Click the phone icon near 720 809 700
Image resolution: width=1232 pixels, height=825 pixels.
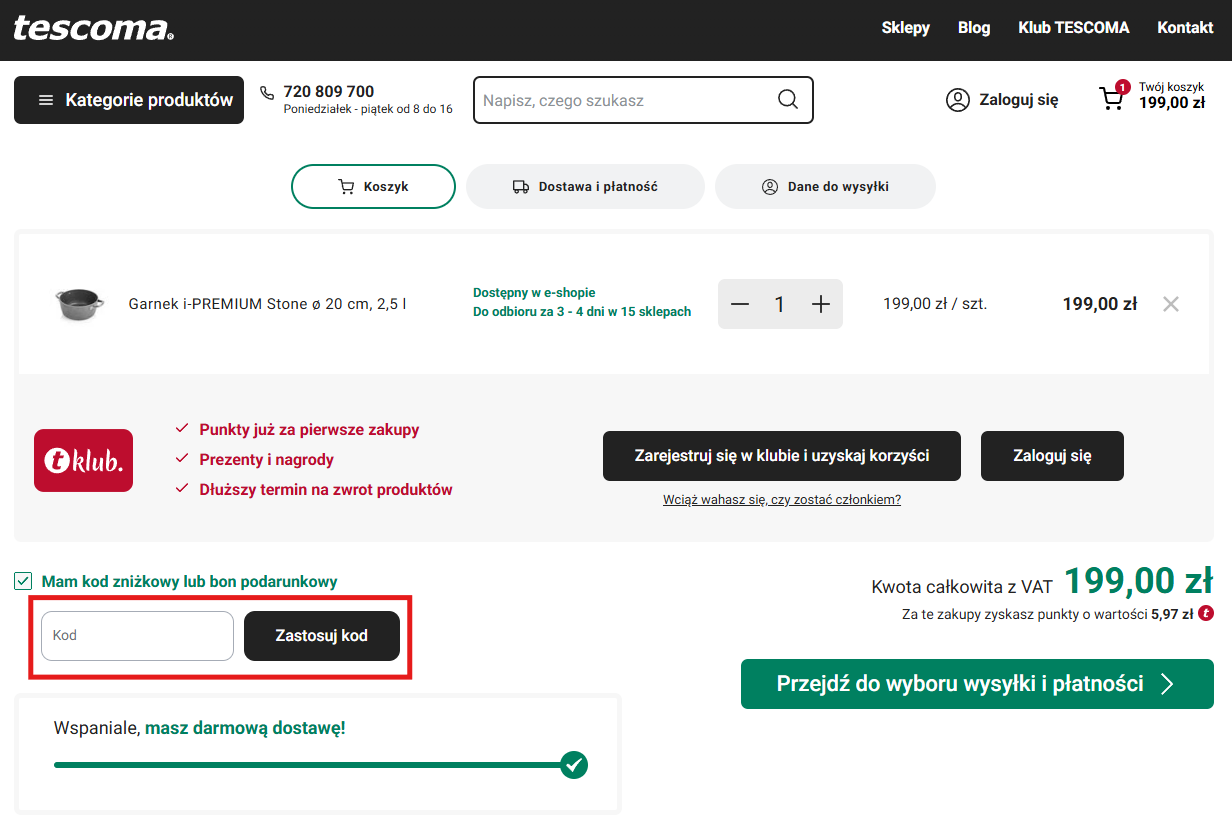(267, 93)
